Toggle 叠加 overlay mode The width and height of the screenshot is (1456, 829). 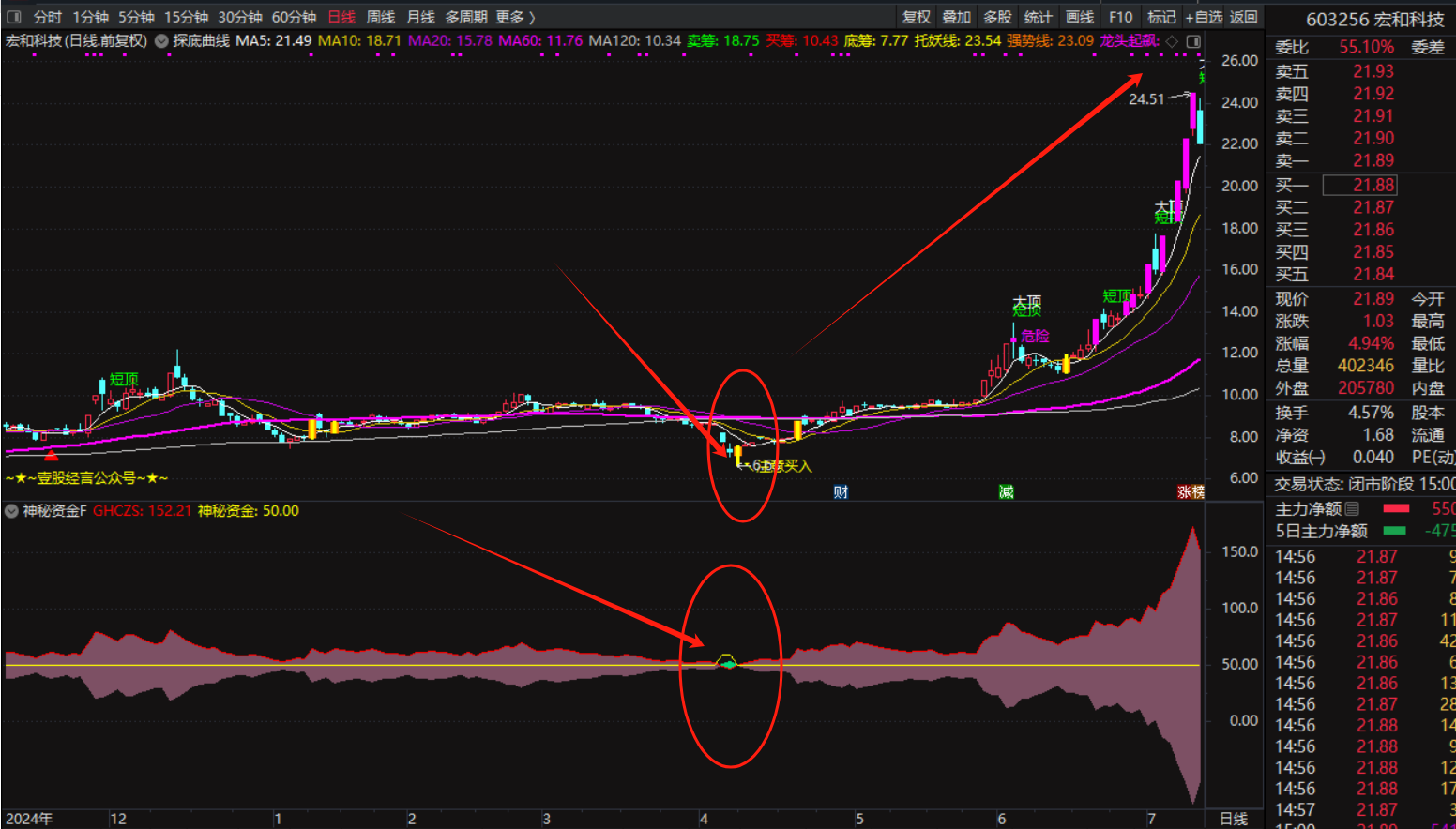pos(956,17)
